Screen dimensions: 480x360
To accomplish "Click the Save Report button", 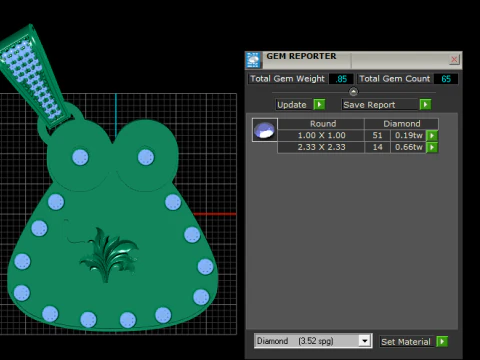I will [x=380, y=105].
